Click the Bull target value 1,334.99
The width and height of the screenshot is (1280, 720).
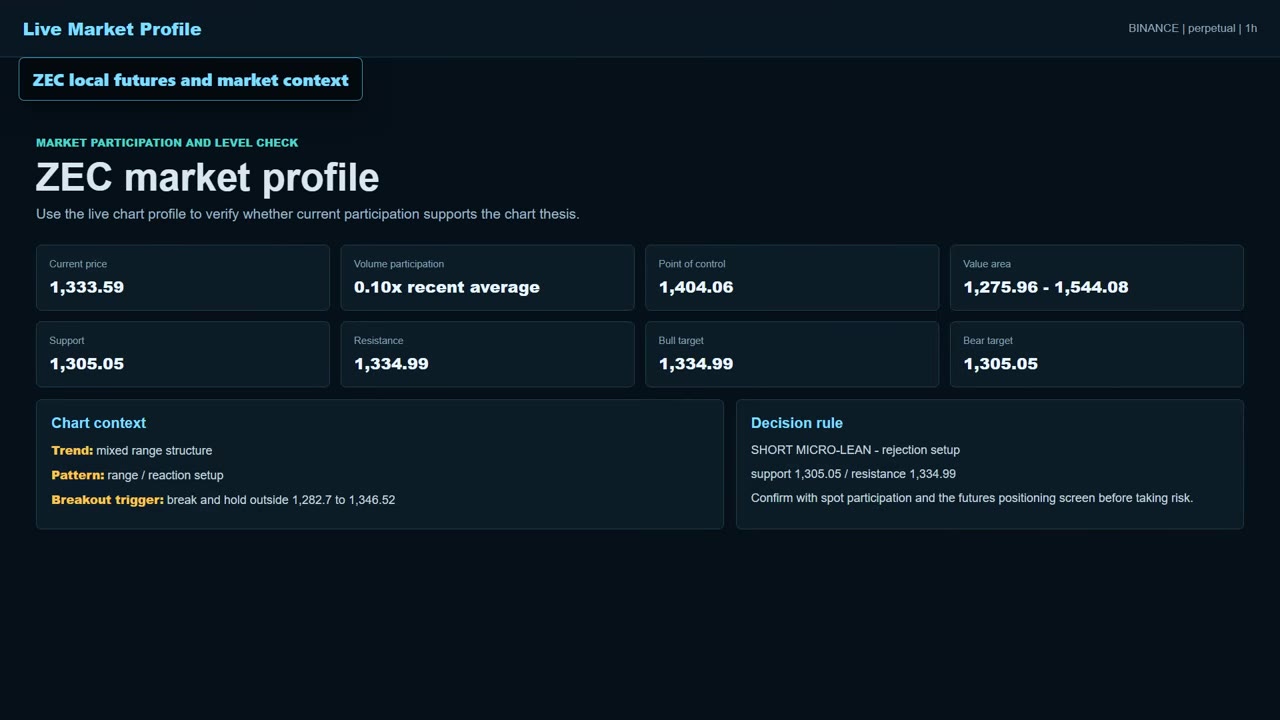pos(696,364)
